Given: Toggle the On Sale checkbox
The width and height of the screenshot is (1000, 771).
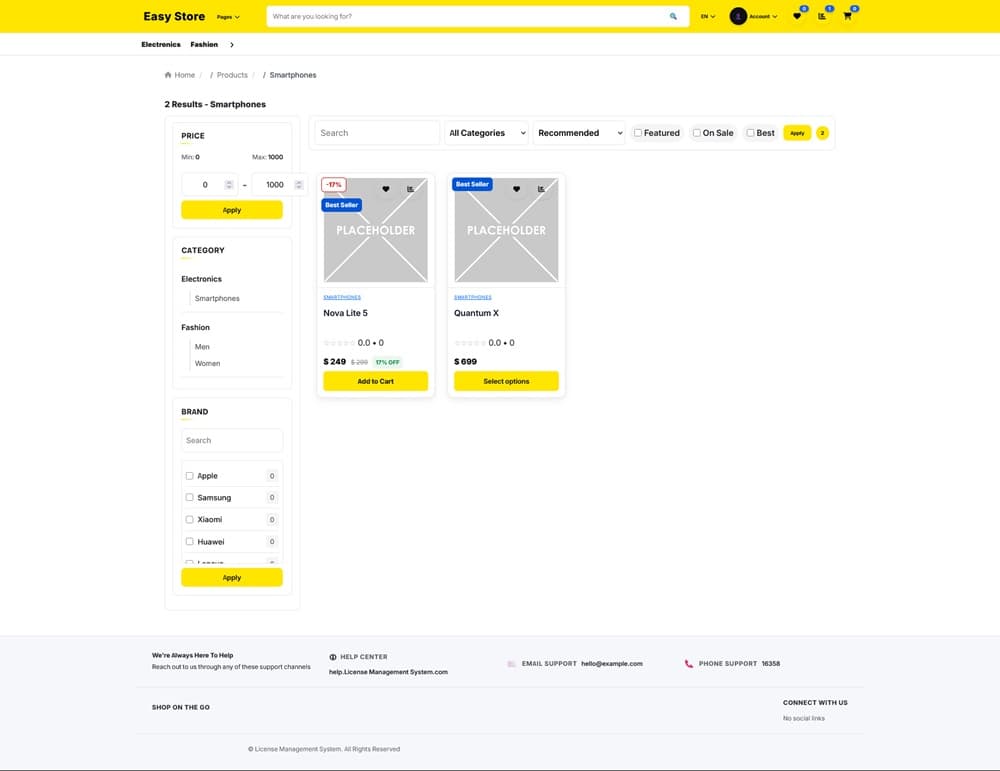Looking at the screenshot, I should [x=697, y=133].
